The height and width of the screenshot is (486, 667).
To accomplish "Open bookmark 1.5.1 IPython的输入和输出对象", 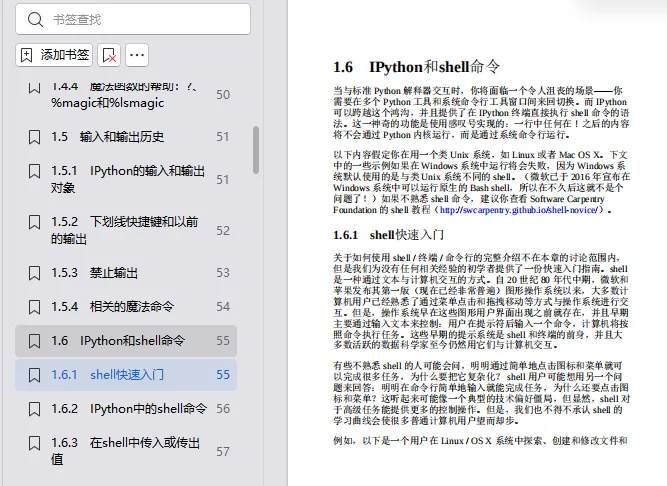I will tap(126, 179).
